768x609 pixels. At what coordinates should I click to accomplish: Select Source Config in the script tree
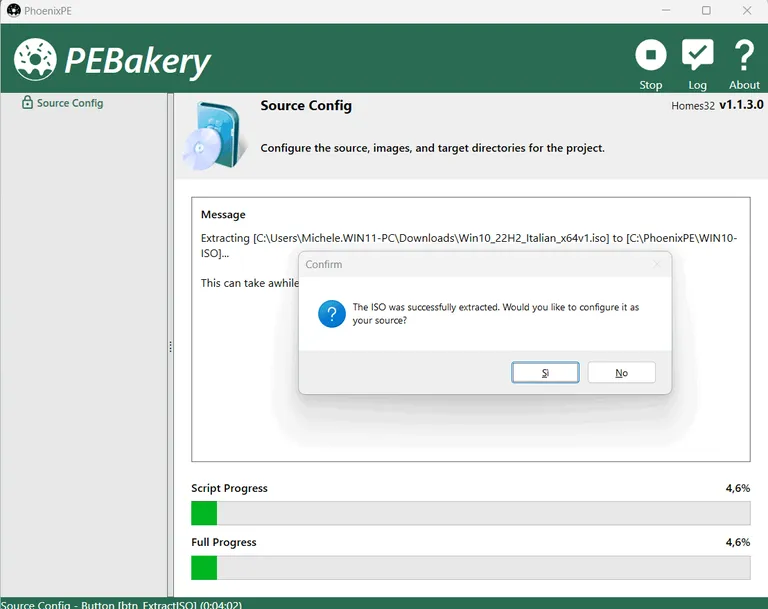click(x=70, y=103)
